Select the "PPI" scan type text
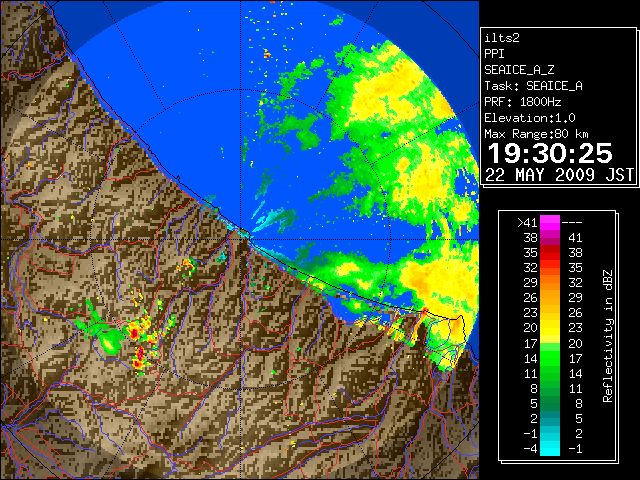This screenshot has width=640, height=480. pyautogui.click(x=494, y=54)
